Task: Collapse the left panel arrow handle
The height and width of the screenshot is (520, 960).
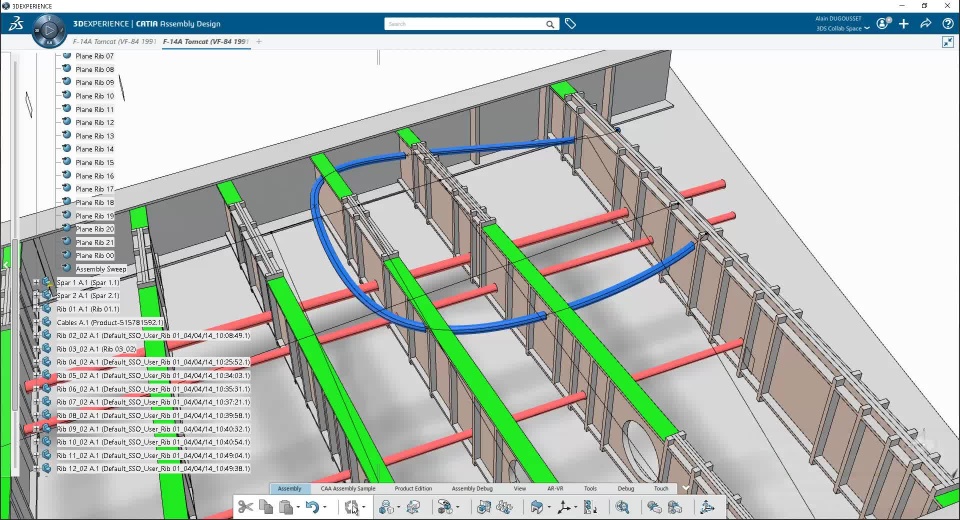Action: click(6, 265)
